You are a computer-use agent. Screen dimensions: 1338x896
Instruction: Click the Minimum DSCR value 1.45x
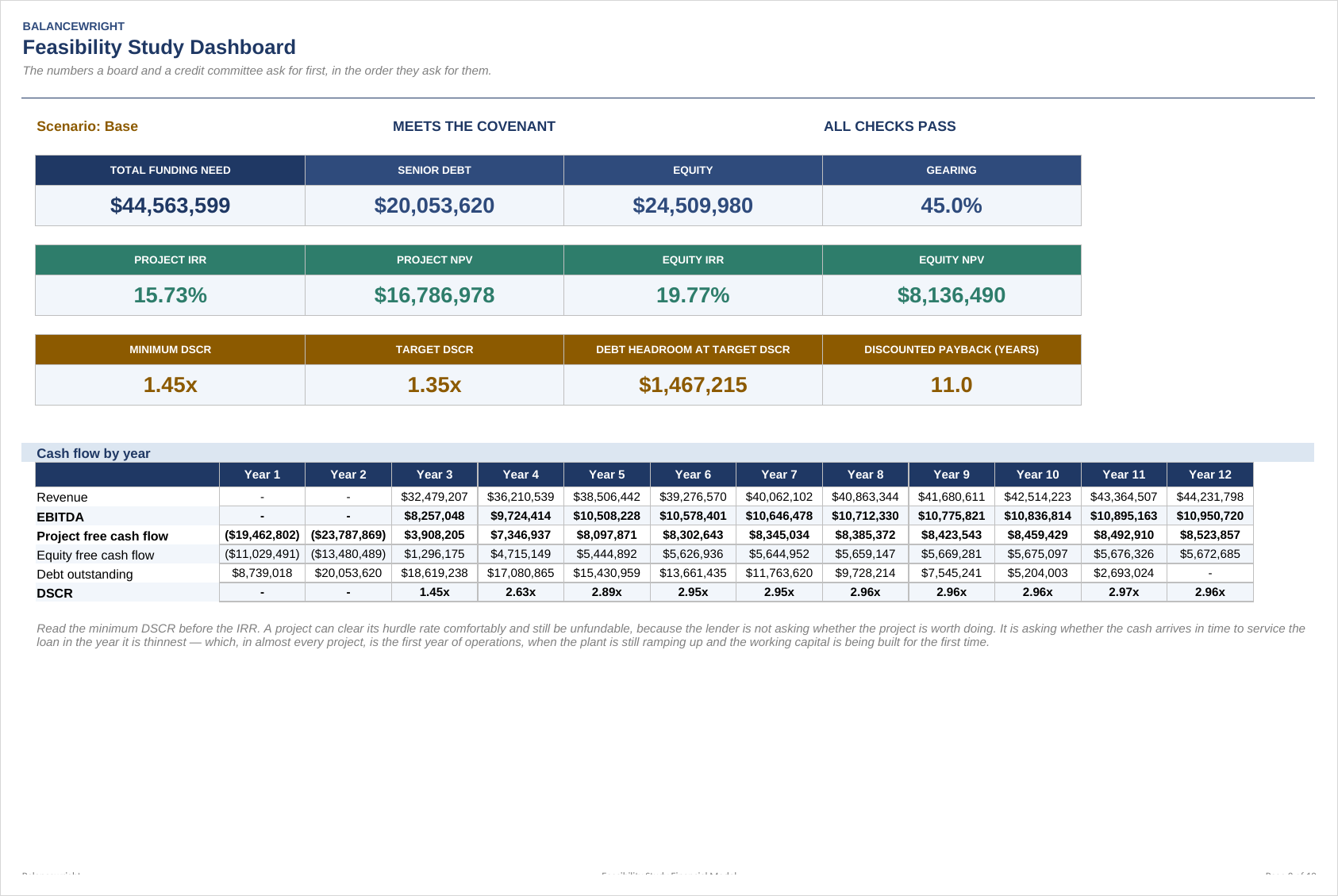click(170, 385)
